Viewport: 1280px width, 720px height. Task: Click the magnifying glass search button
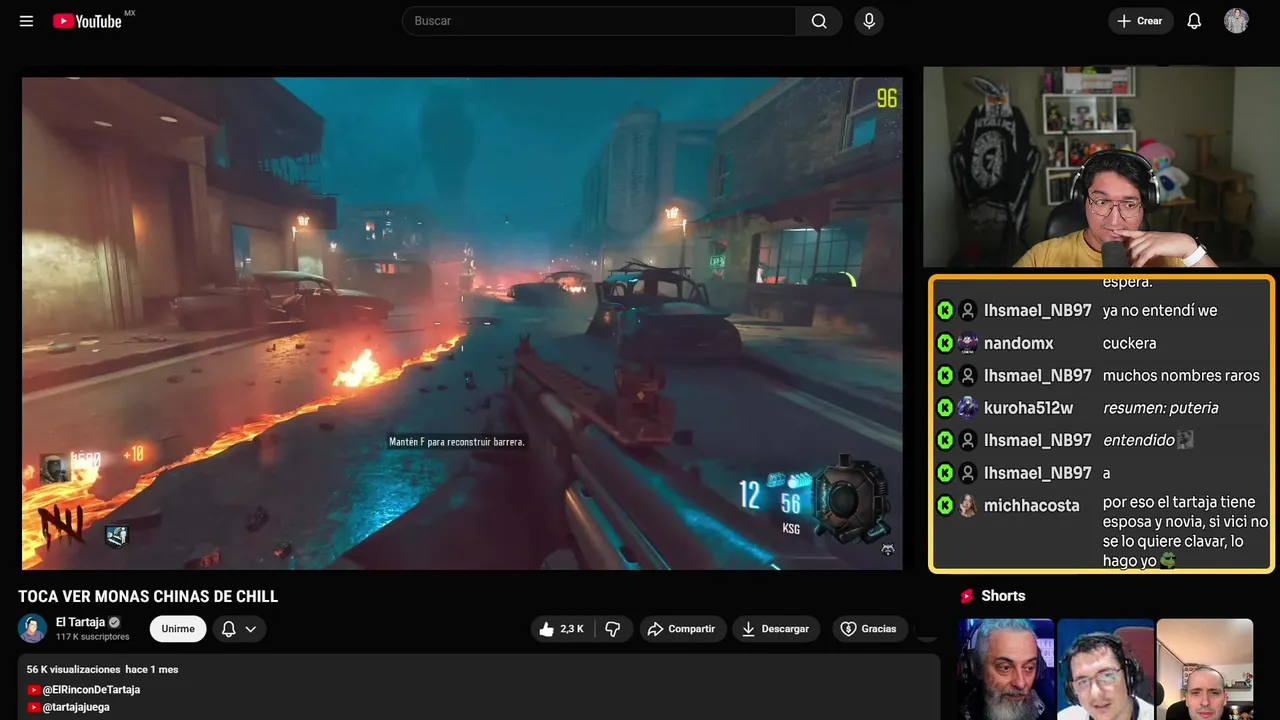click(819, 21)
